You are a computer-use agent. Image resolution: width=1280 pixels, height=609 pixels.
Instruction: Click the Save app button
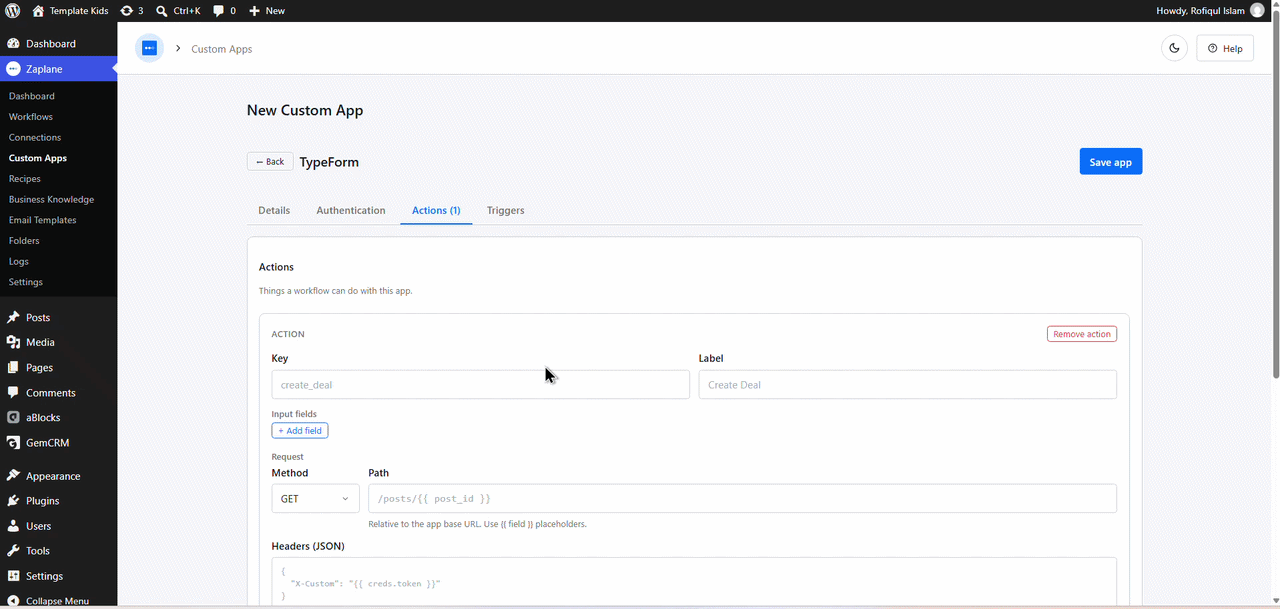pyautogui.click(x=1110, y=162)
